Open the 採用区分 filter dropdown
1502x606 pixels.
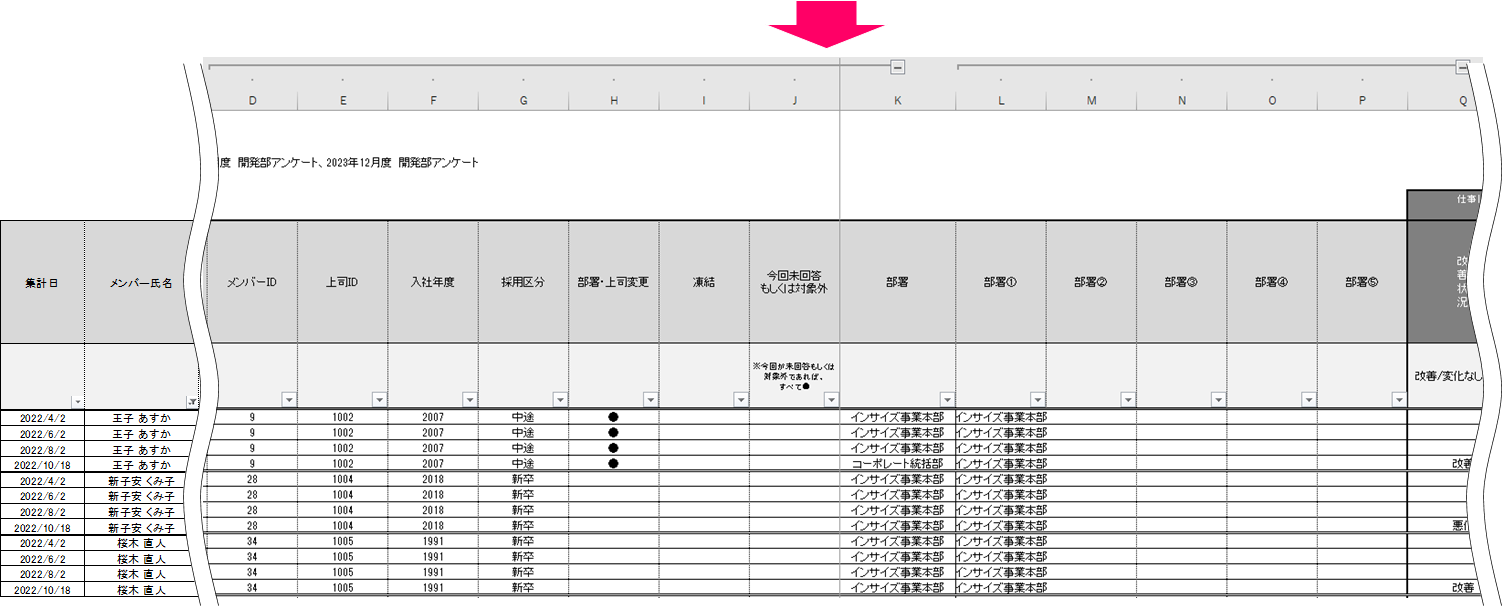pos(560,400)
